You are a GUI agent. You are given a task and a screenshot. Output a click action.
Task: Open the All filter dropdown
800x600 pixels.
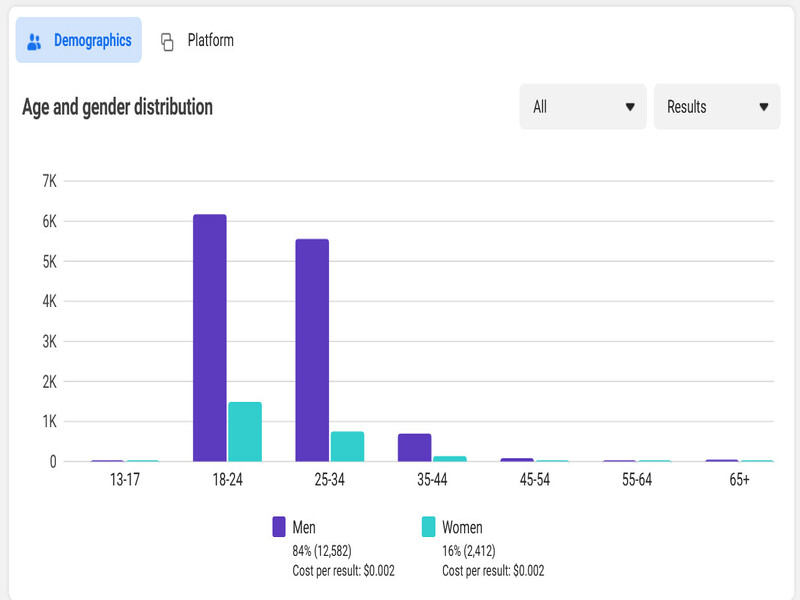[x=582, y=107]
